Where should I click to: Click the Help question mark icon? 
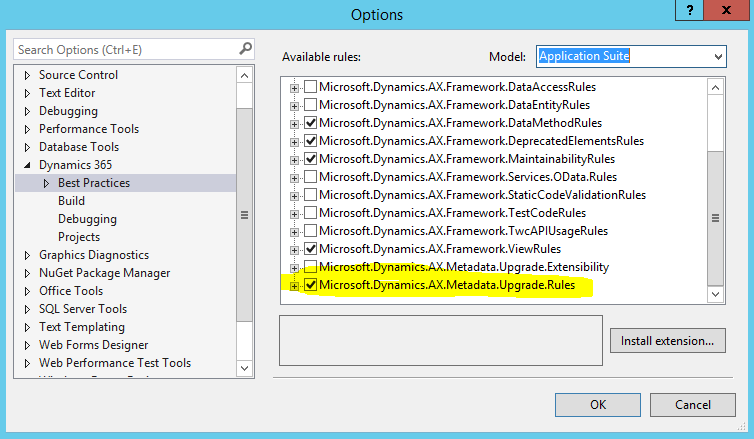[690, 10]
